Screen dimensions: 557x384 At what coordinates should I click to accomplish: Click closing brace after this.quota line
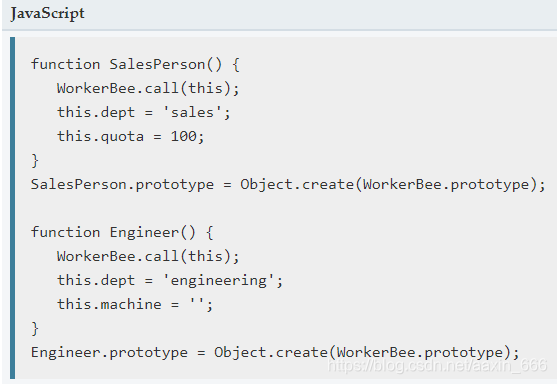[x=35, y=161]
